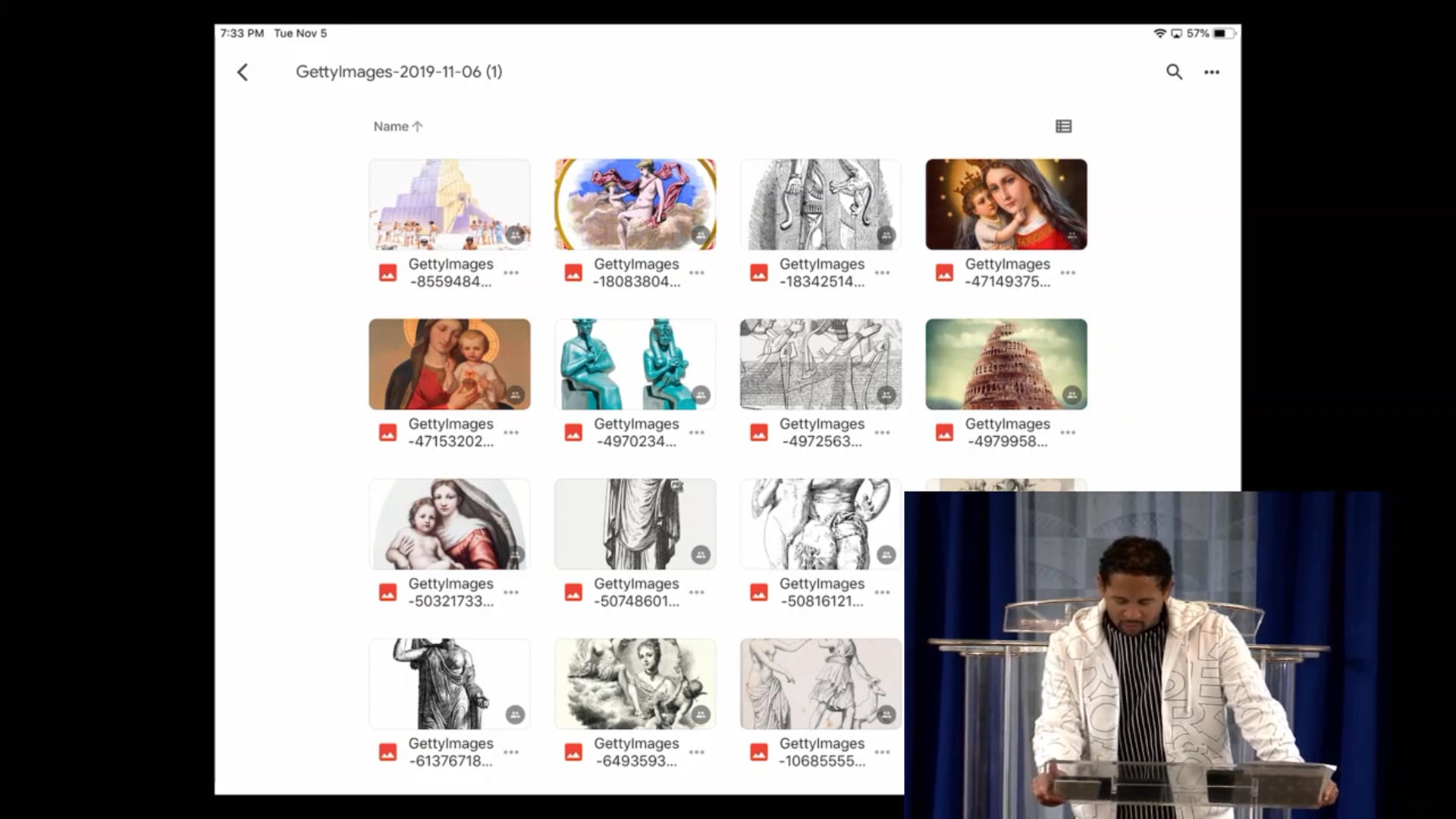
Task: Tap the GettyImages-2019-11-06 (1) folder title
Action: [x=400, y=72]
